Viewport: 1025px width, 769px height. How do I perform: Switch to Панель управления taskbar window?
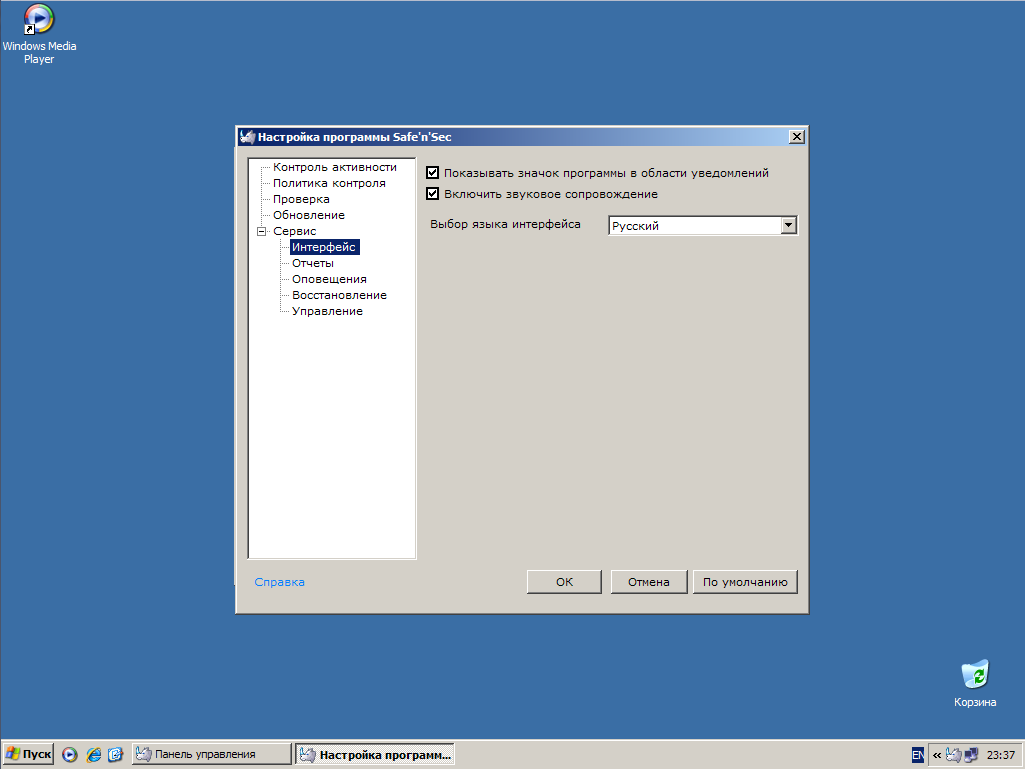pos(211,755)
